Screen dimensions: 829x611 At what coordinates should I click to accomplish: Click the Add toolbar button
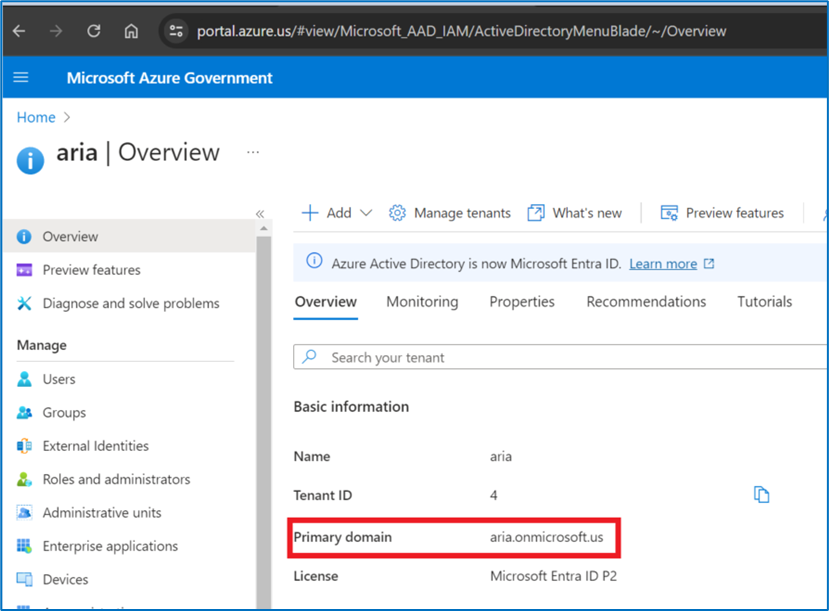(336, 213)
